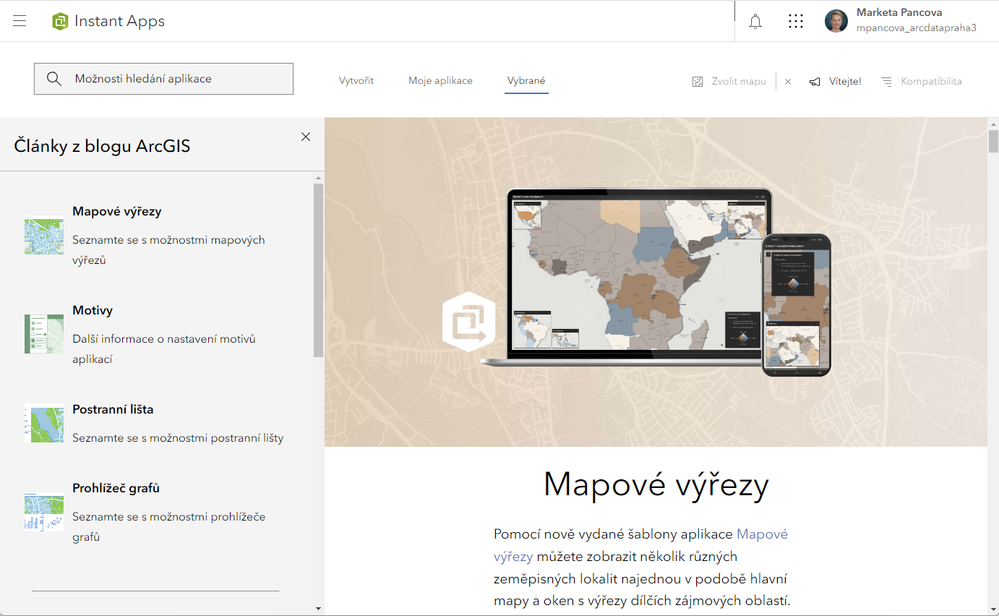
Task: Open the Kompatibilita option
Action: tap(921, 82)
